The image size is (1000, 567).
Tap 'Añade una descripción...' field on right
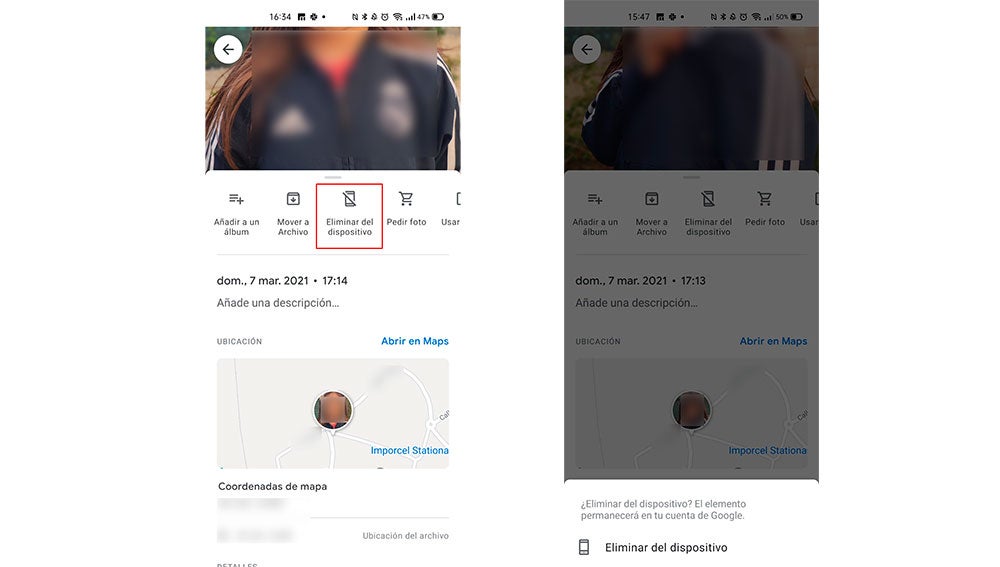(x=637, y=303)
